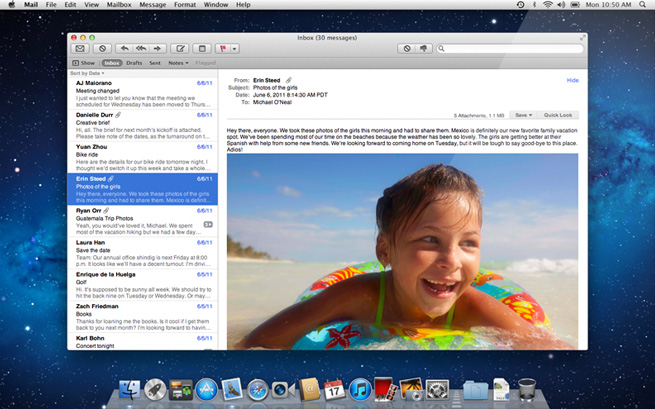
Task: Open the Edit menu
Action: 70,5
